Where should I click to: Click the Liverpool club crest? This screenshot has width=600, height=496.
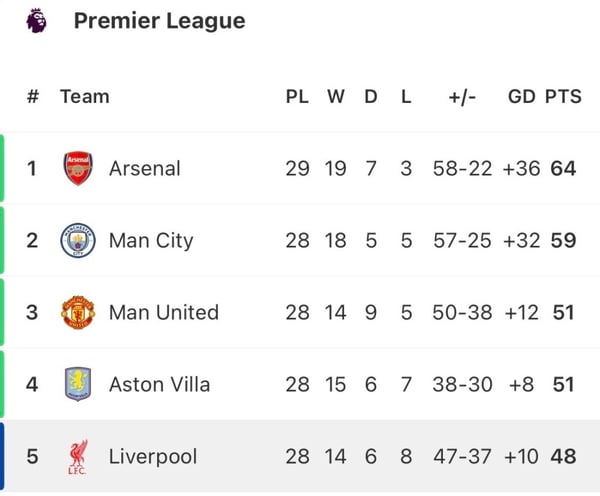tap(78, 457)
